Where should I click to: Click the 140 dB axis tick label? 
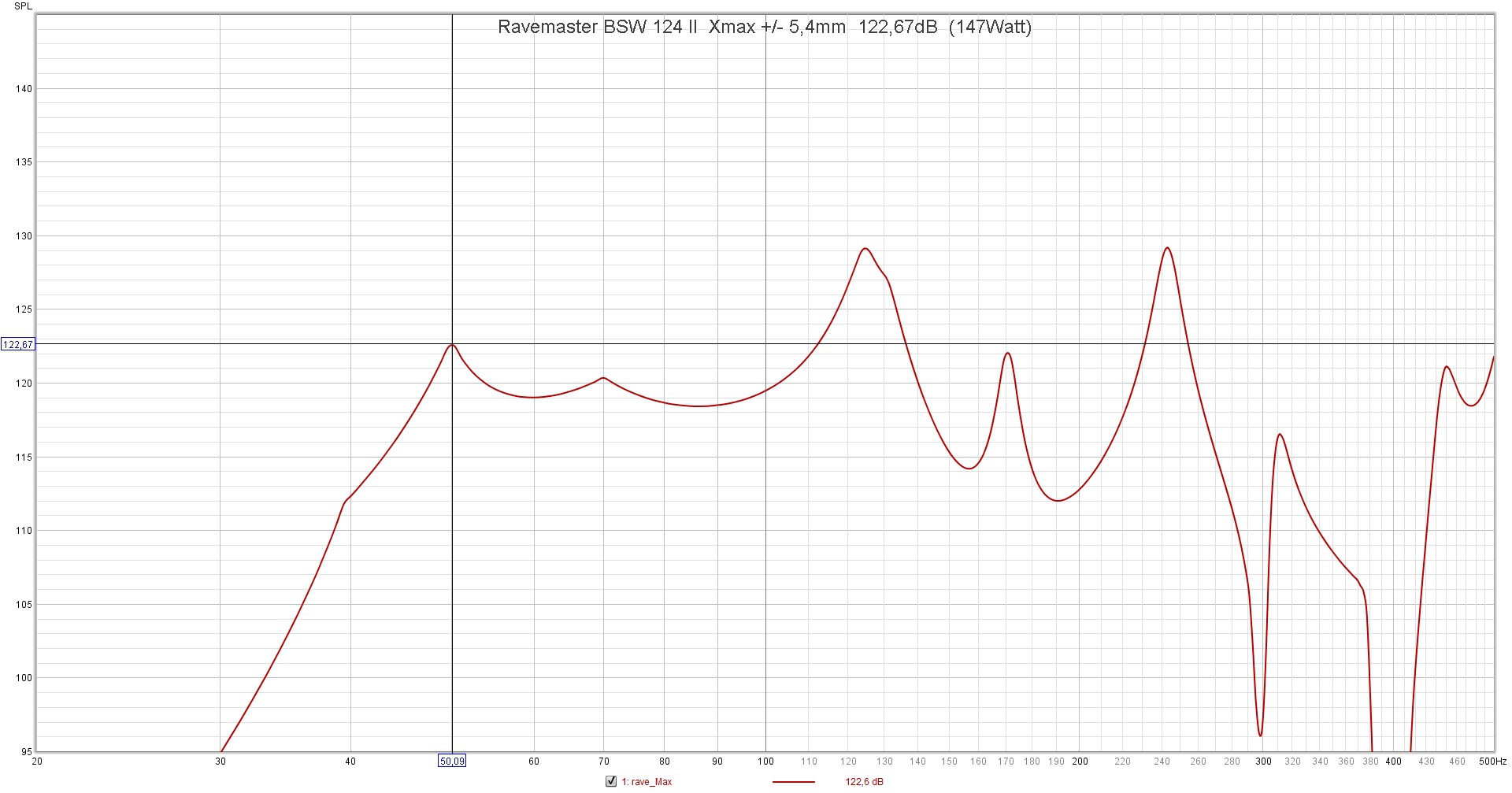tap(24, 89)
